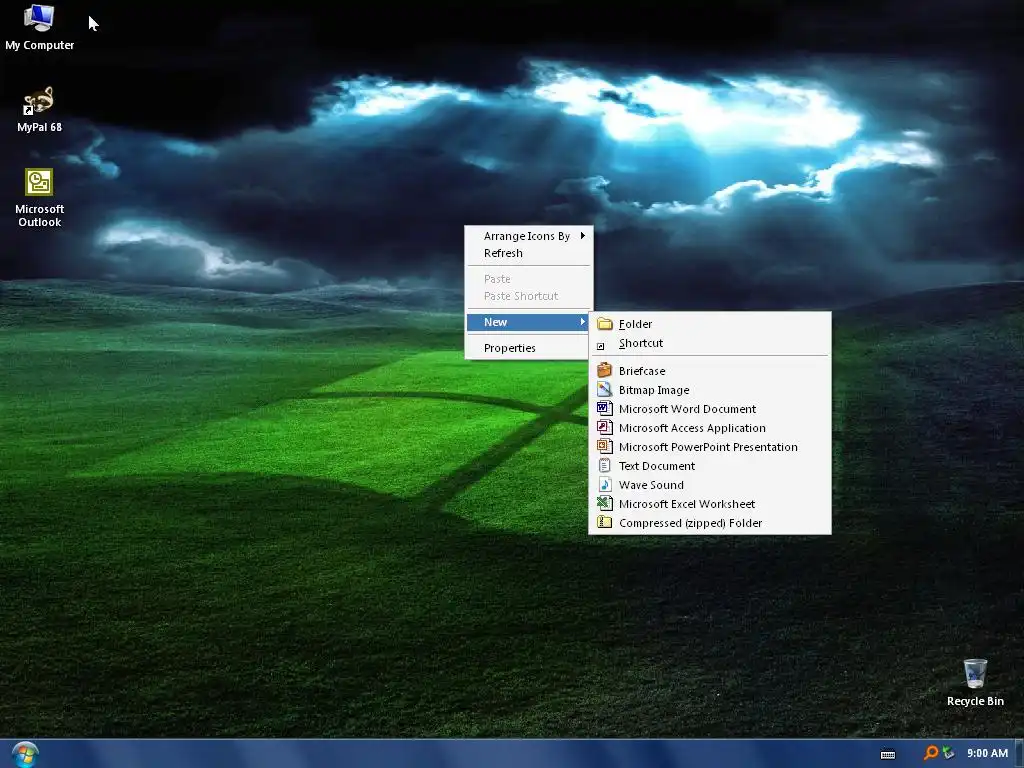
Task: Click the greyed-out Paste entry
Action: [528, 279]
